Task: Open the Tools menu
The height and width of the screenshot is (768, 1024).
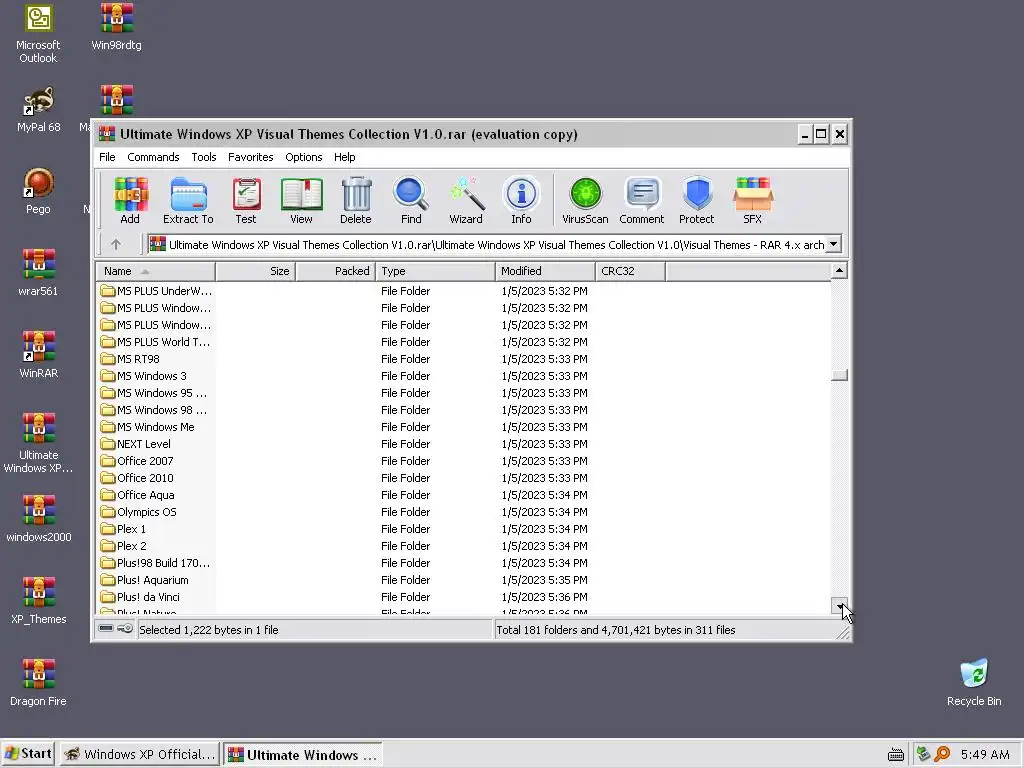Action: tap(204, 157)
